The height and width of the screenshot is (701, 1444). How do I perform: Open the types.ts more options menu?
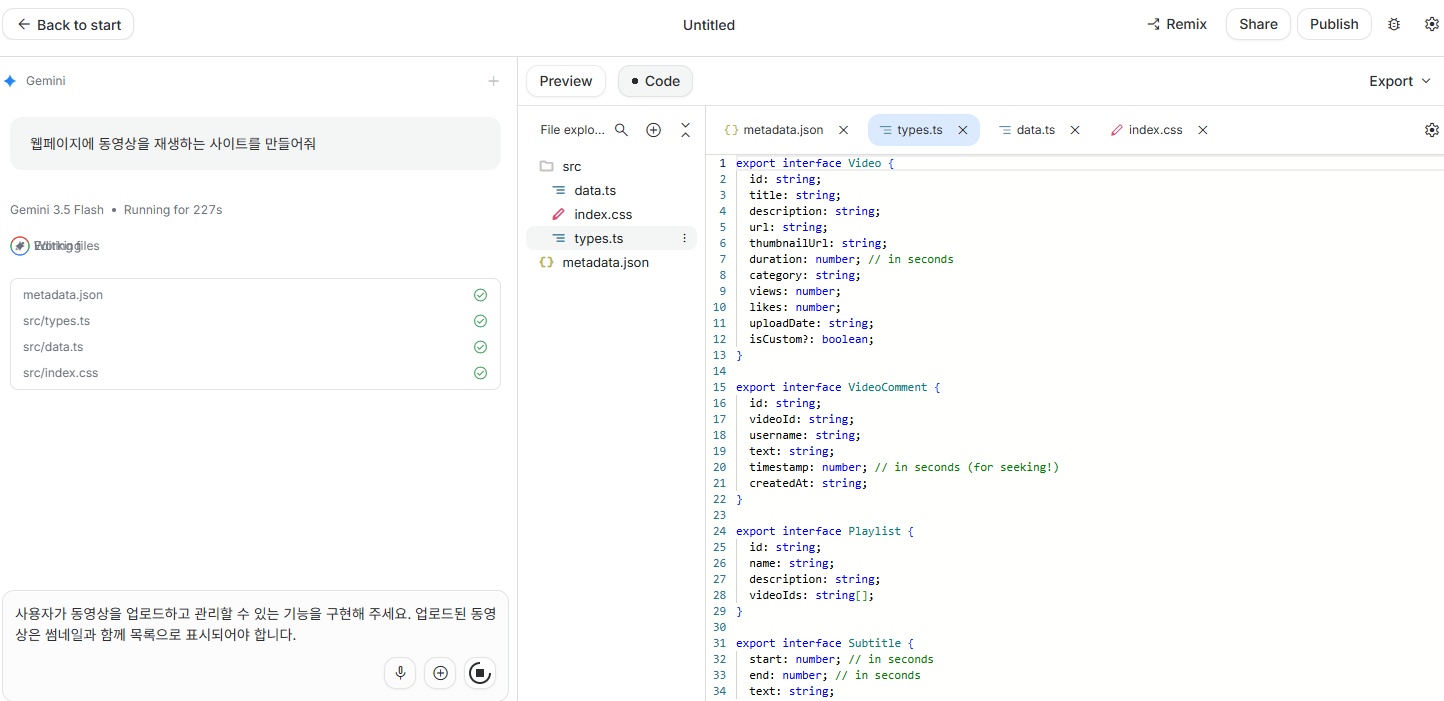(684, 238)
